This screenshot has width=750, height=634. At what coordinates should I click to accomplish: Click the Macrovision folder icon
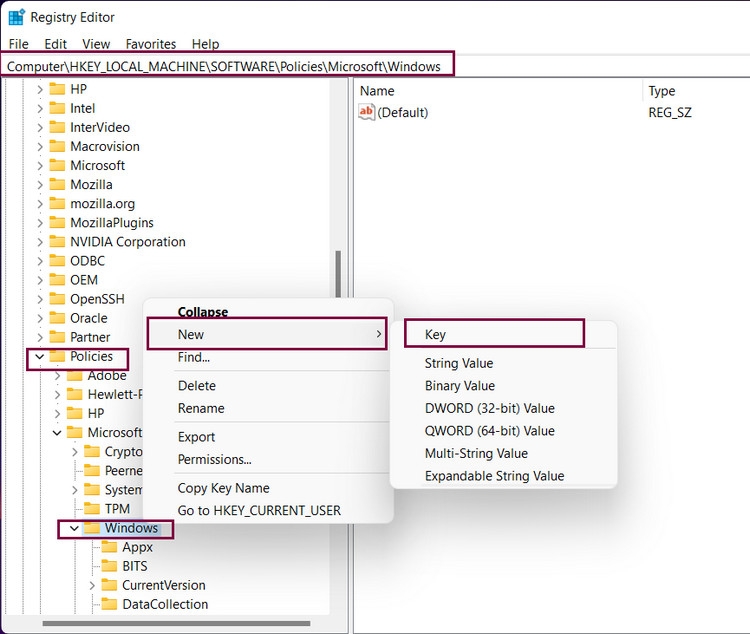click(x=57, y=146)
